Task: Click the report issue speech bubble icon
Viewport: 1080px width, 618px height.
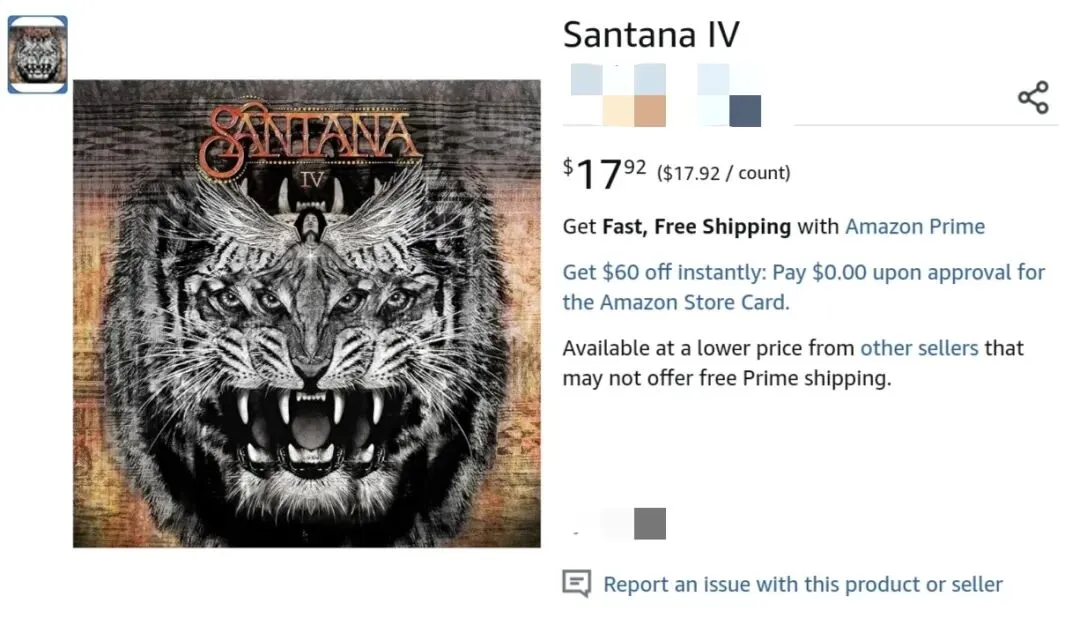Action: point(576,584)
